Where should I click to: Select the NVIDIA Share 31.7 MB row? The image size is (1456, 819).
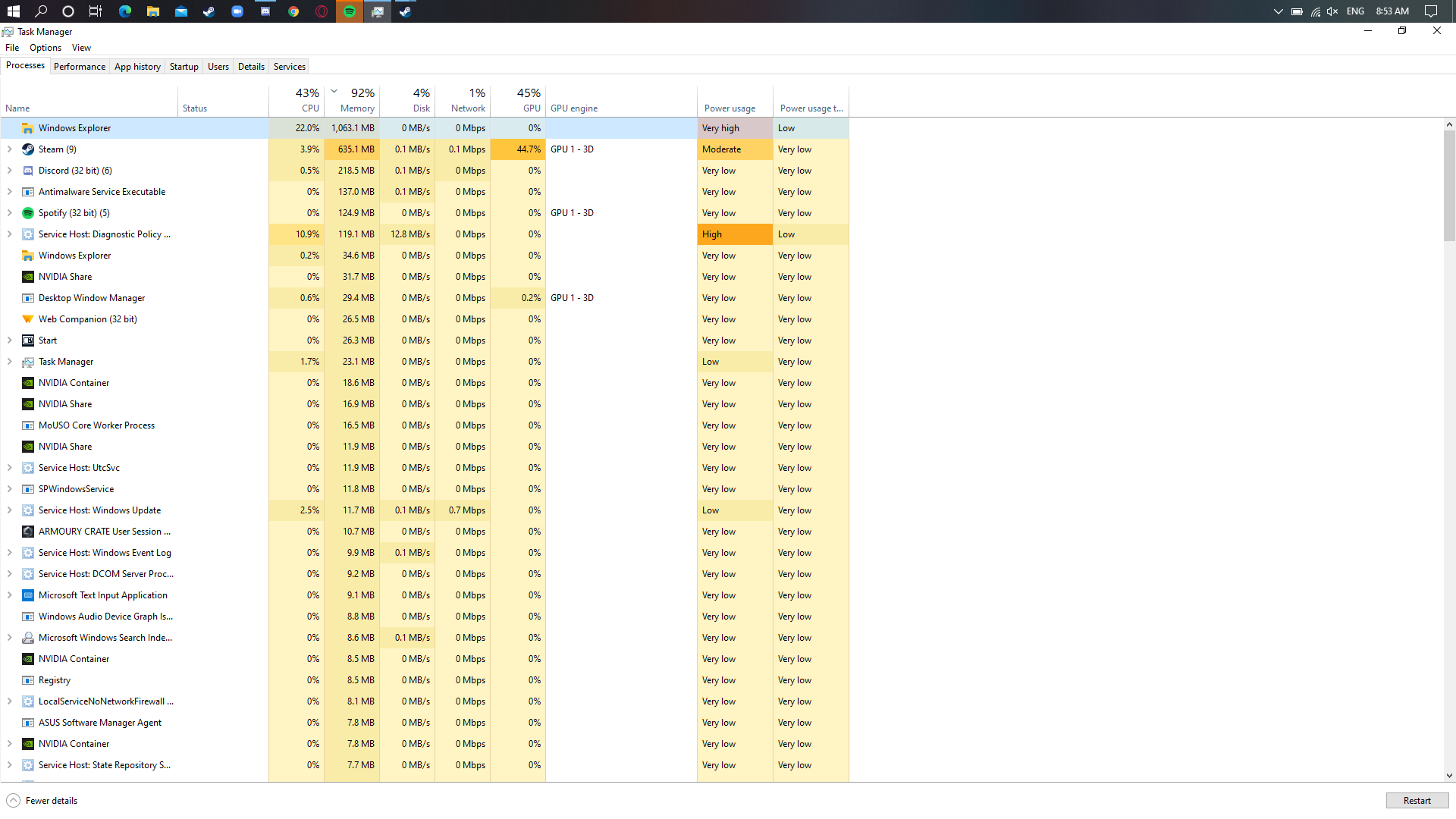pyautogui.click(x=425, y=277)
